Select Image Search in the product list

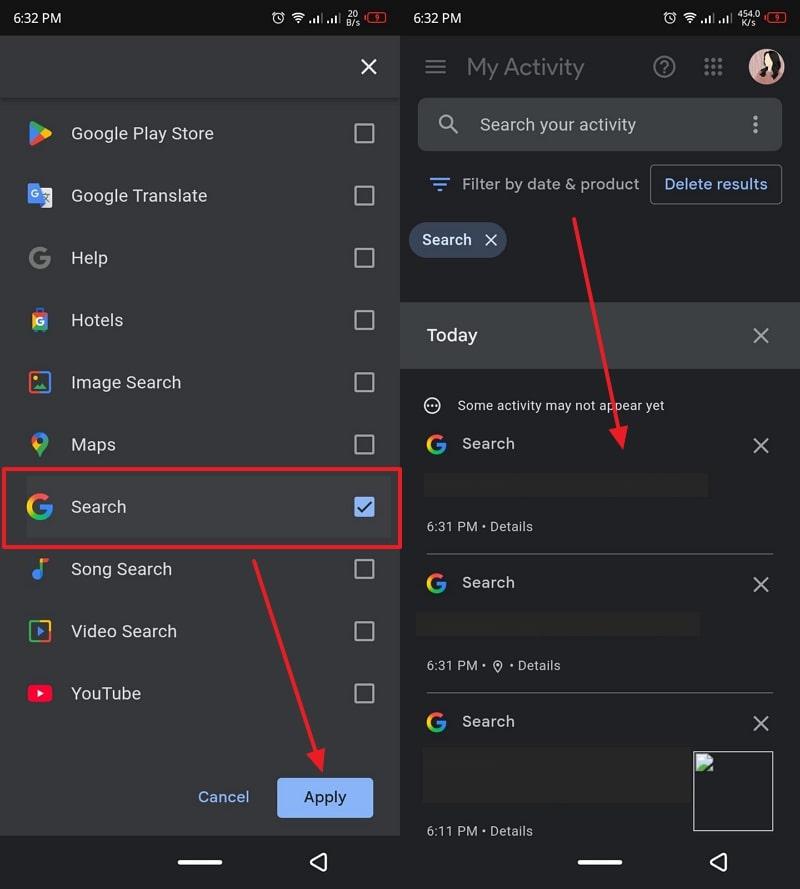pyautogui.click(x=126, y=383)
